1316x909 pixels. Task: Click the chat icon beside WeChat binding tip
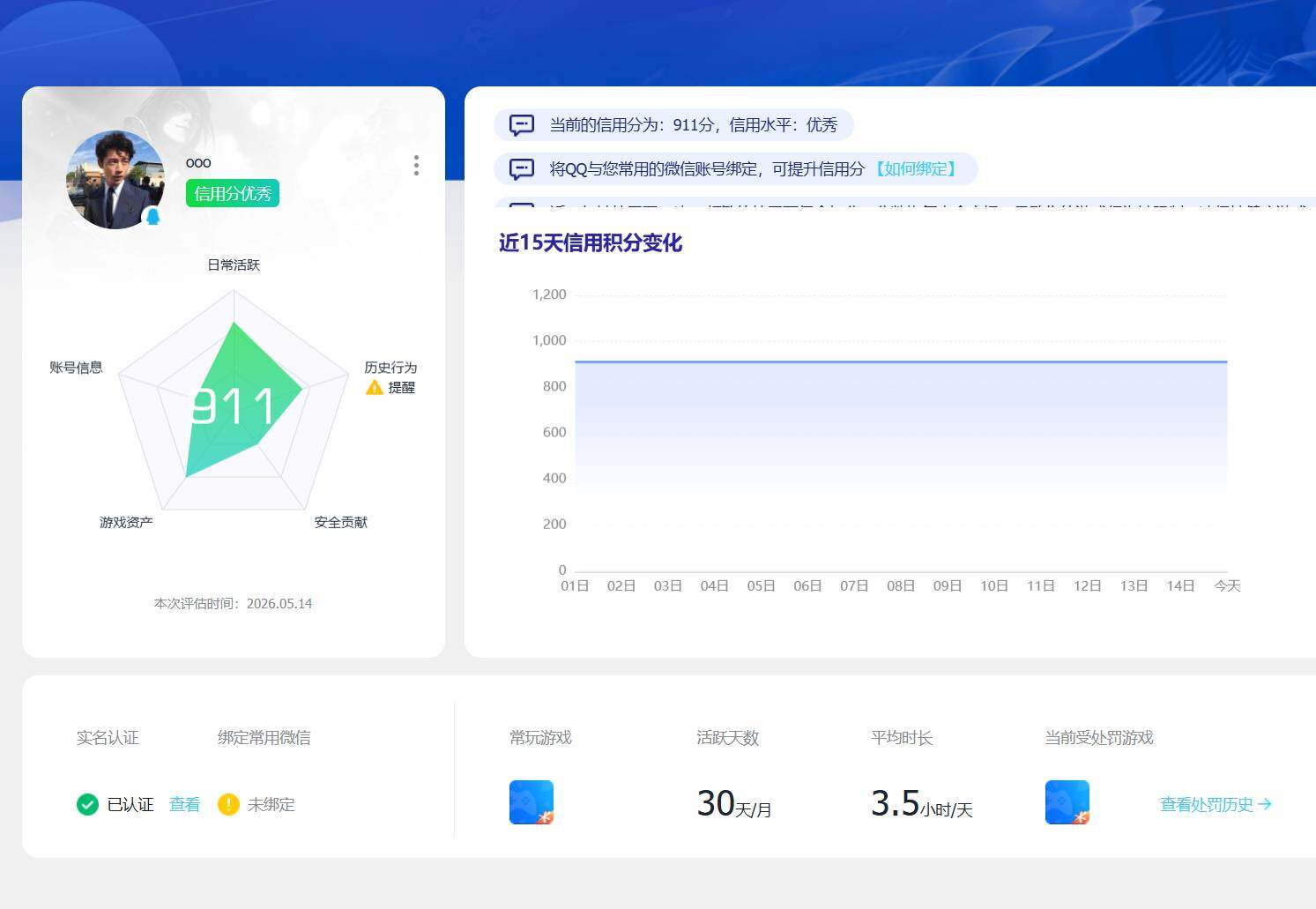522,169
